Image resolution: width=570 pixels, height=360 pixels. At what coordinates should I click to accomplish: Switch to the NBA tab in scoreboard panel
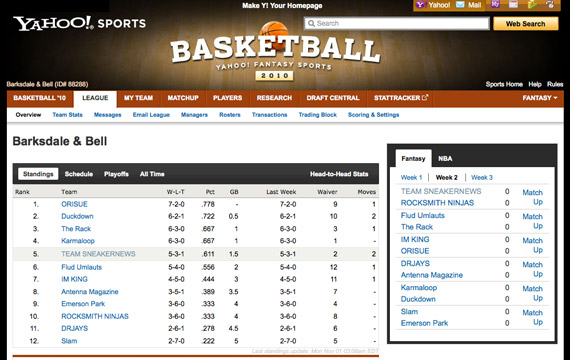point(445,159)
